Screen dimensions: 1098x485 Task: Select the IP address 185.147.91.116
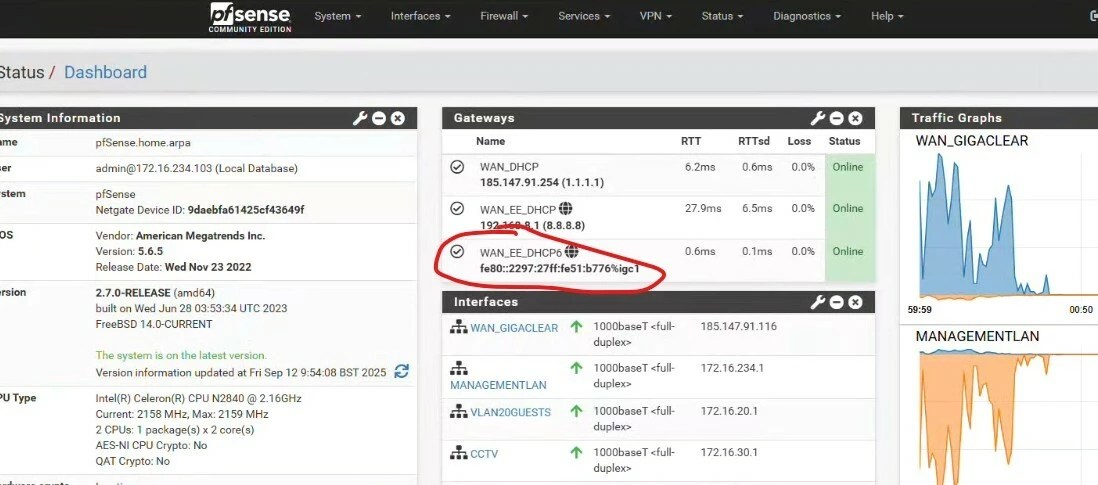739,327
